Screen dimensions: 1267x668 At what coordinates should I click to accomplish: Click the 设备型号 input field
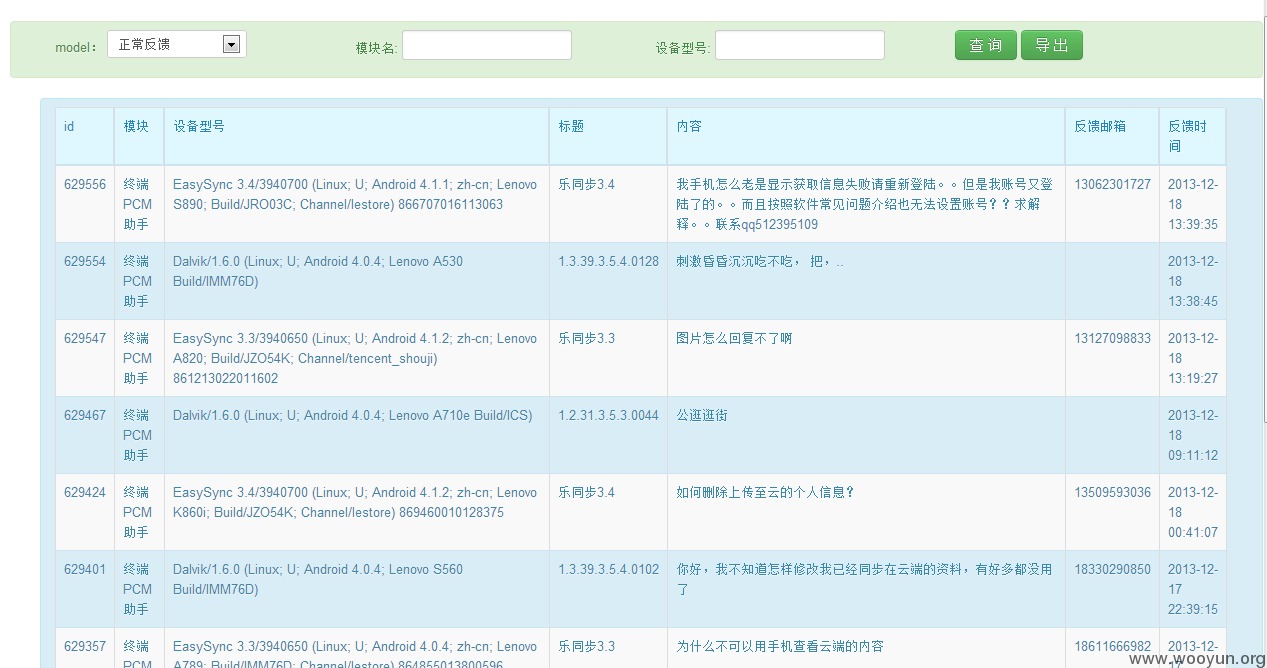[x=800, y=45]
